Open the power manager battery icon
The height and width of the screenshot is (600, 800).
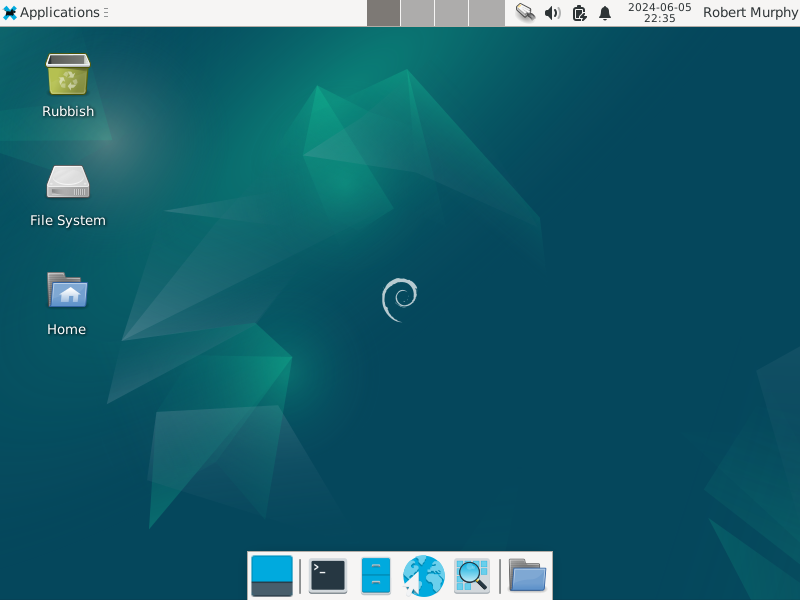click(579, 13)
